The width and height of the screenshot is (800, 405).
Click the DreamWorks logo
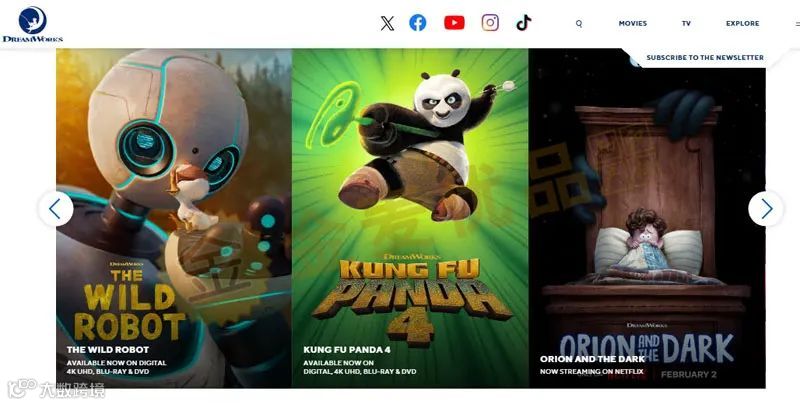click(33, 24)
